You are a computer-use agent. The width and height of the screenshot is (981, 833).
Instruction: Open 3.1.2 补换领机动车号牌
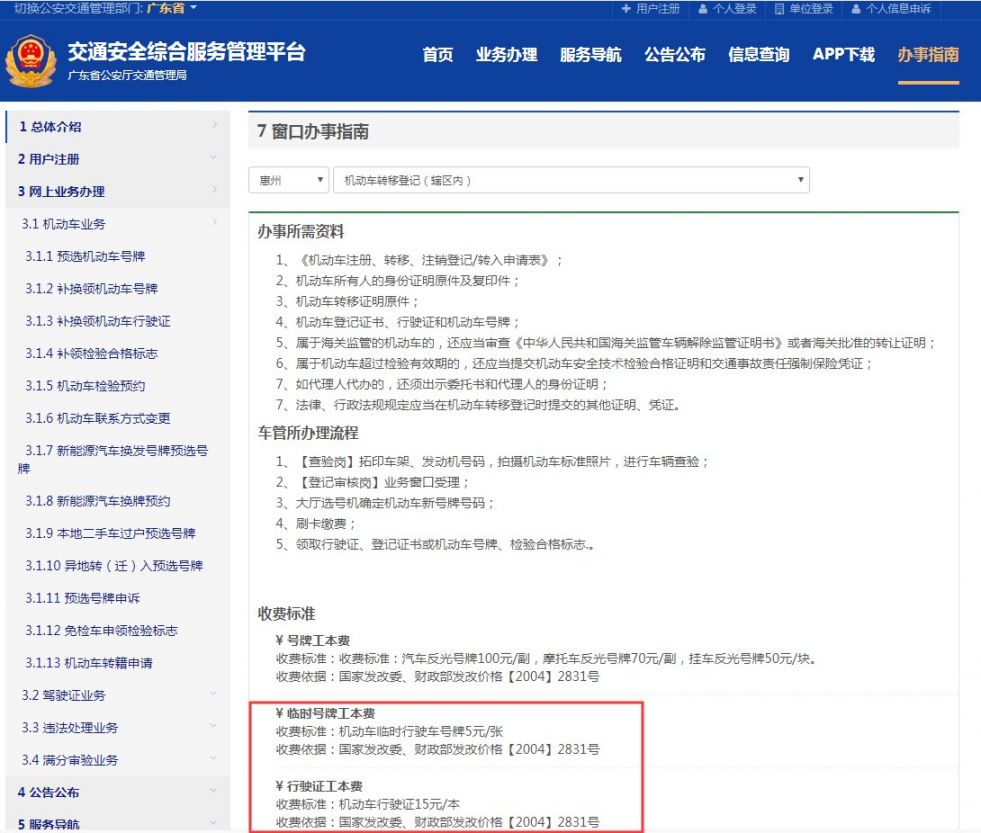91,289
